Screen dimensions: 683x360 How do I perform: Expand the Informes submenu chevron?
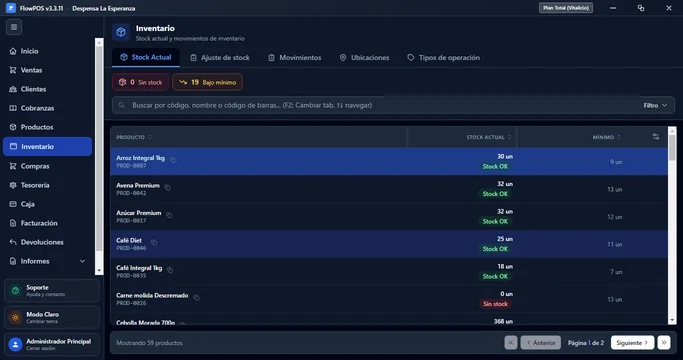(82, 261)
